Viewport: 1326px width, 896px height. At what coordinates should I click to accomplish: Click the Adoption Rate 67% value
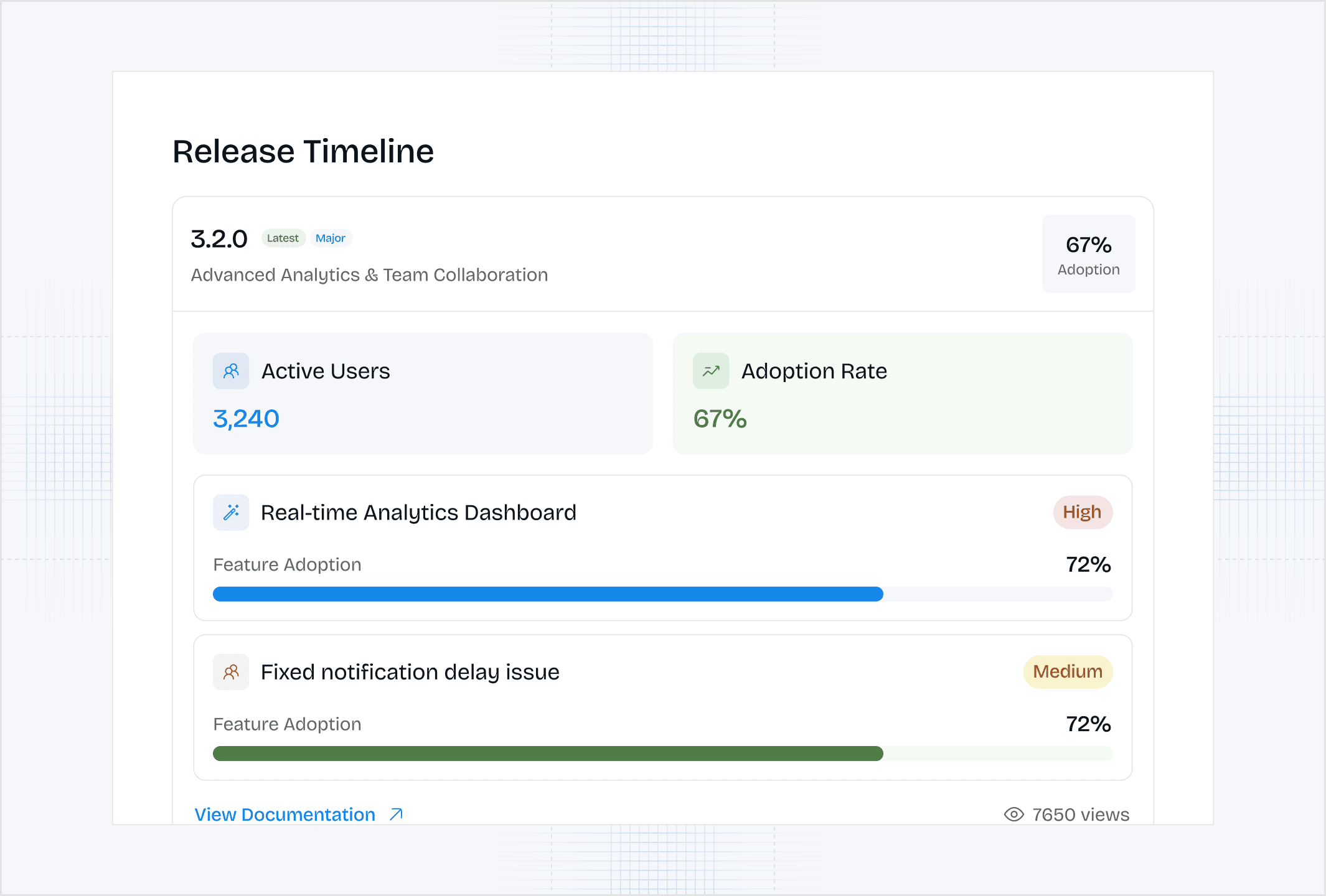[720, 419]
